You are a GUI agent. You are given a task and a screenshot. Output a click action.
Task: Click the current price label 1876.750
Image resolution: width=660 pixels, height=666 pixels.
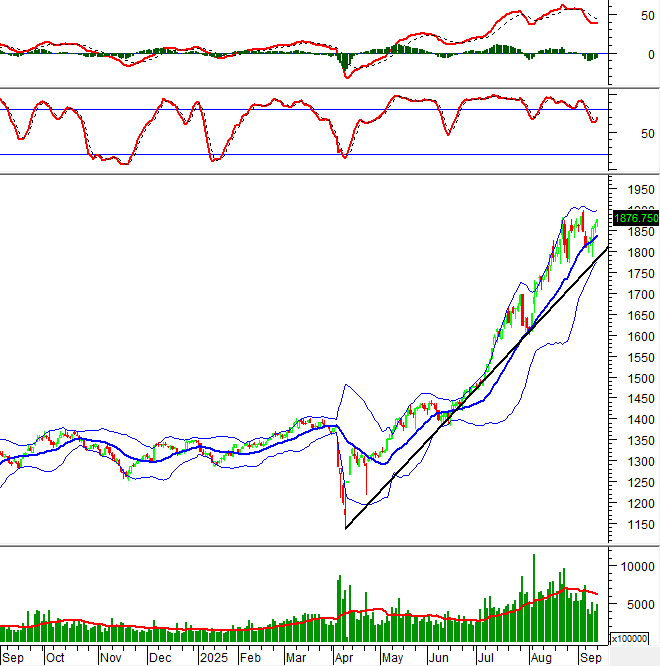coord(634,217)
